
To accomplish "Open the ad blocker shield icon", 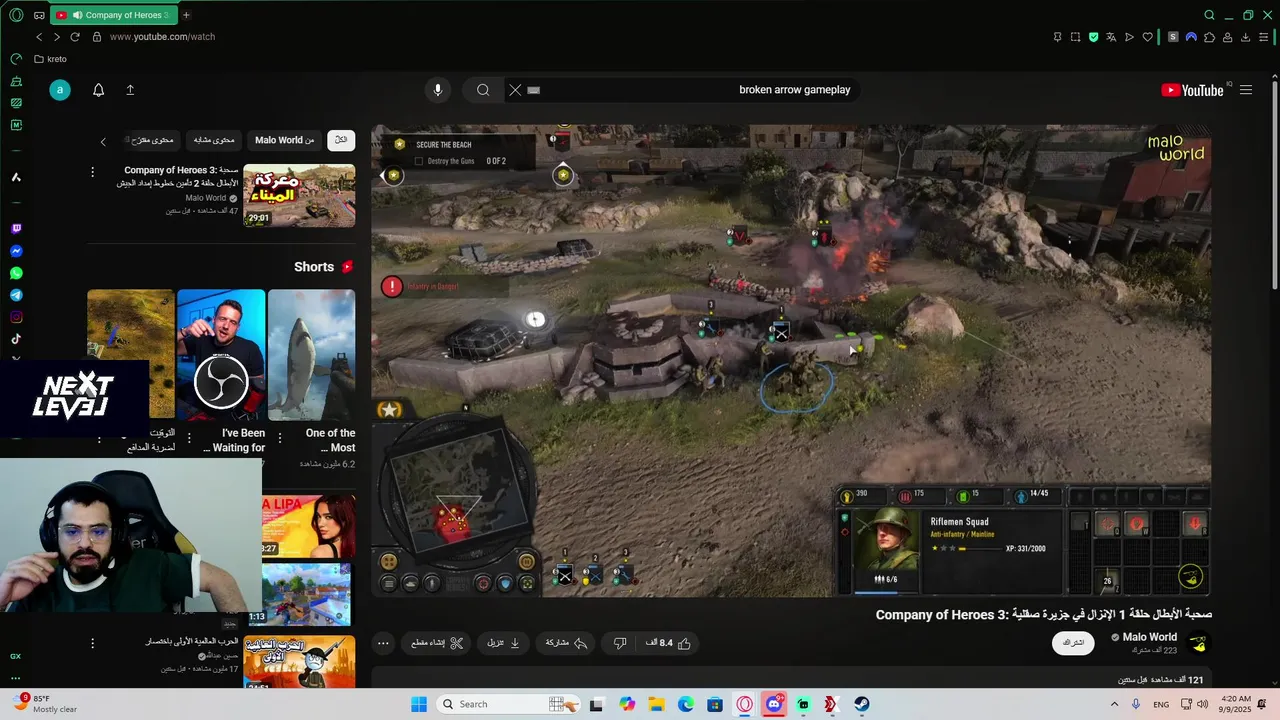I will pyautogui.click(x=1093, y=37).
